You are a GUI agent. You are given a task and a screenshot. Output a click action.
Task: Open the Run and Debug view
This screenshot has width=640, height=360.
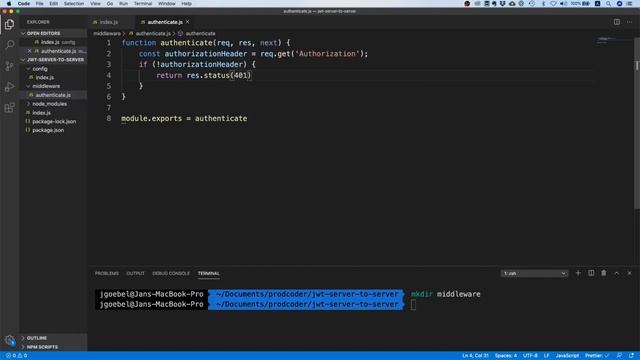(x=9, y=87)
